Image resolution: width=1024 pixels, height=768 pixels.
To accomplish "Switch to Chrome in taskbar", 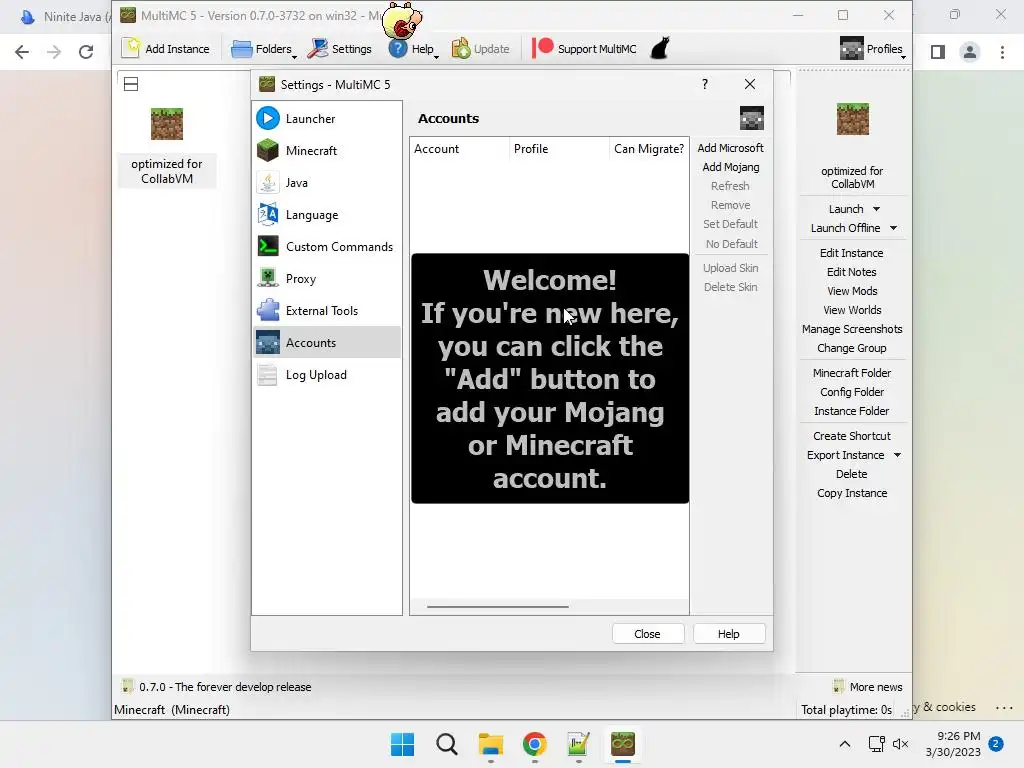I will coord(534,744).
